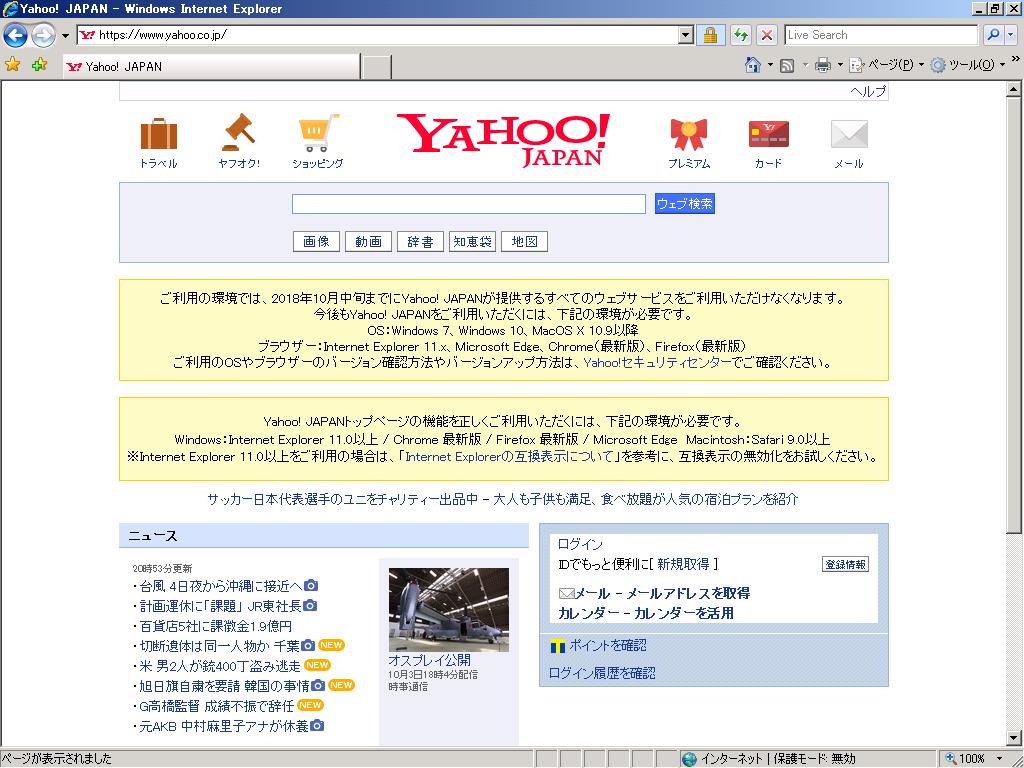Viewport: 1024px width, 768px height.
Task: Open メール - メールアドレスを取得 link
Action: coord(662,594)
